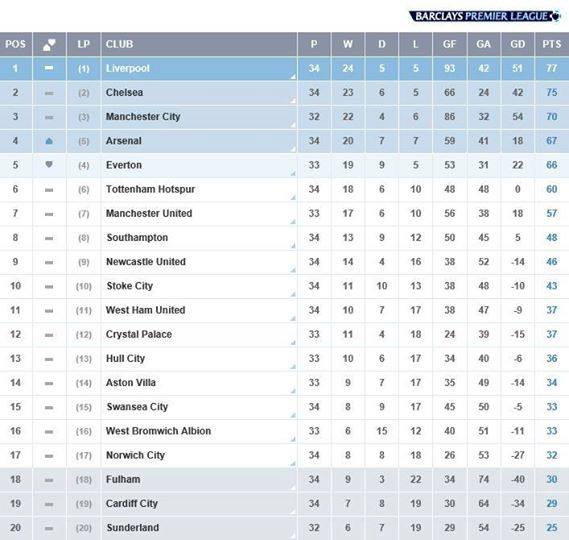This screenshot has width=569, height=540.
Task: Sort table by PTS column header
Action: click(x=552, y=44)
